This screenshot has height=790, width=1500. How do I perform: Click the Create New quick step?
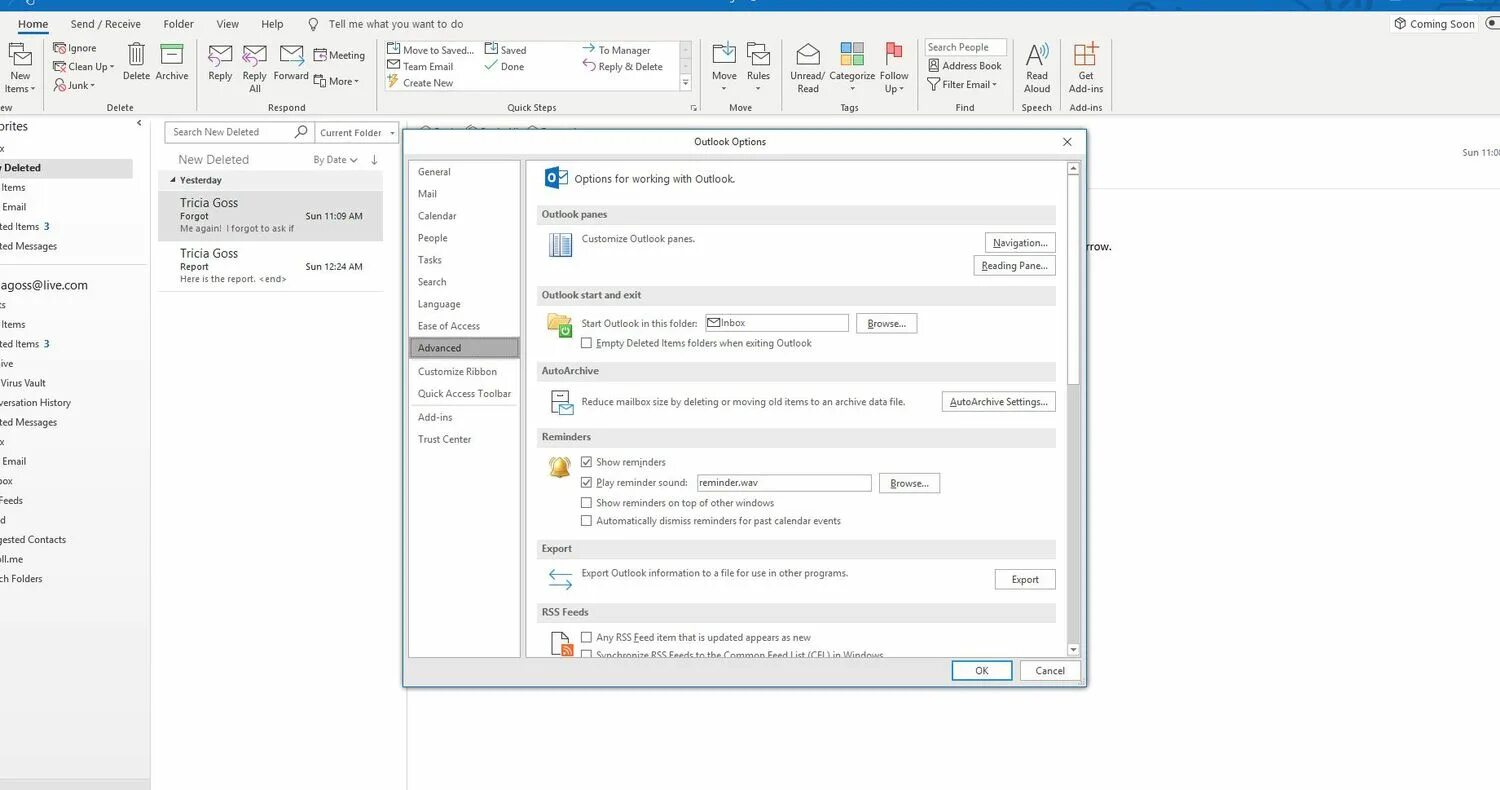pos(420,83)
